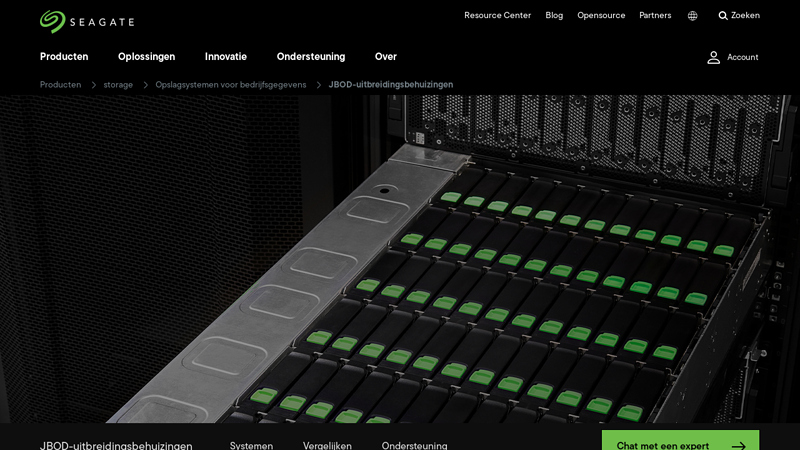800x450 pixels.
Task: Open the Over menu
Action: [x=386, y=57]
